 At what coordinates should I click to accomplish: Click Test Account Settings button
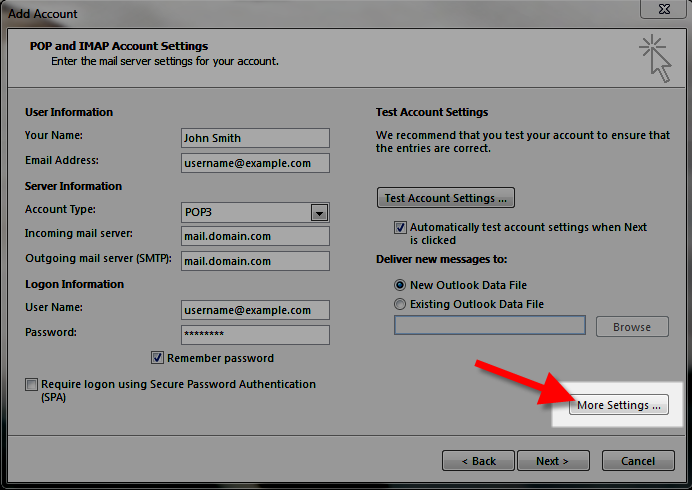[x=446, y=198]
